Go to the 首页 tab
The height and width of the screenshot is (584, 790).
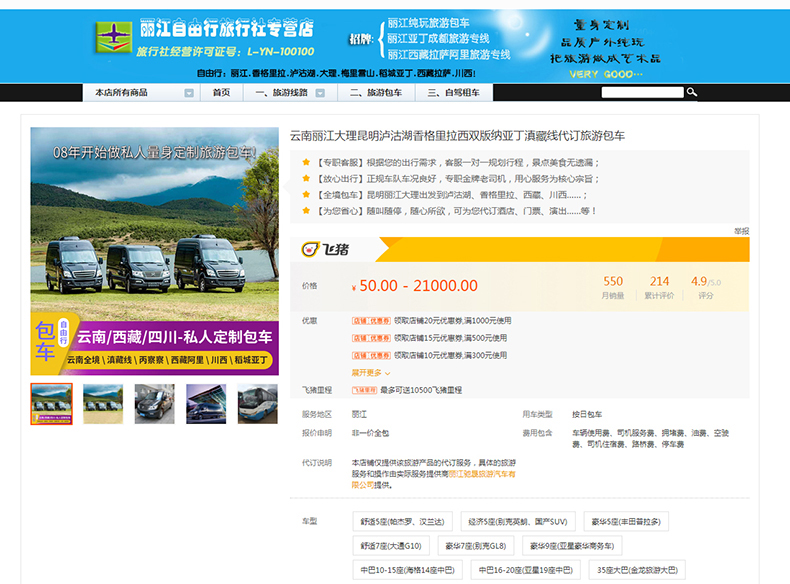pyautogui.click(x=221, y=92)
